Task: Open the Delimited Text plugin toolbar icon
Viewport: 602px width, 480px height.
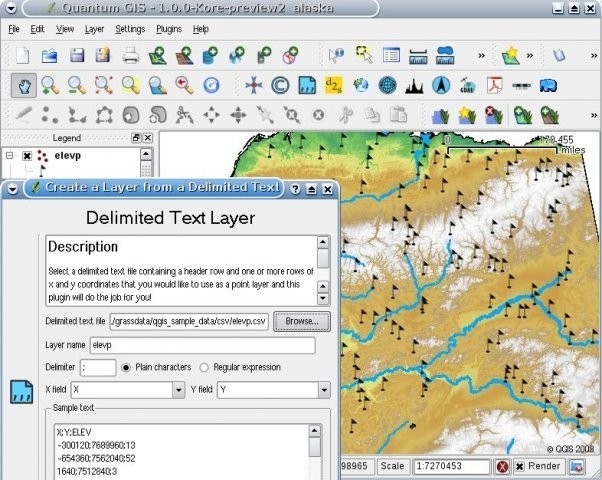Action: pos(307,85)
